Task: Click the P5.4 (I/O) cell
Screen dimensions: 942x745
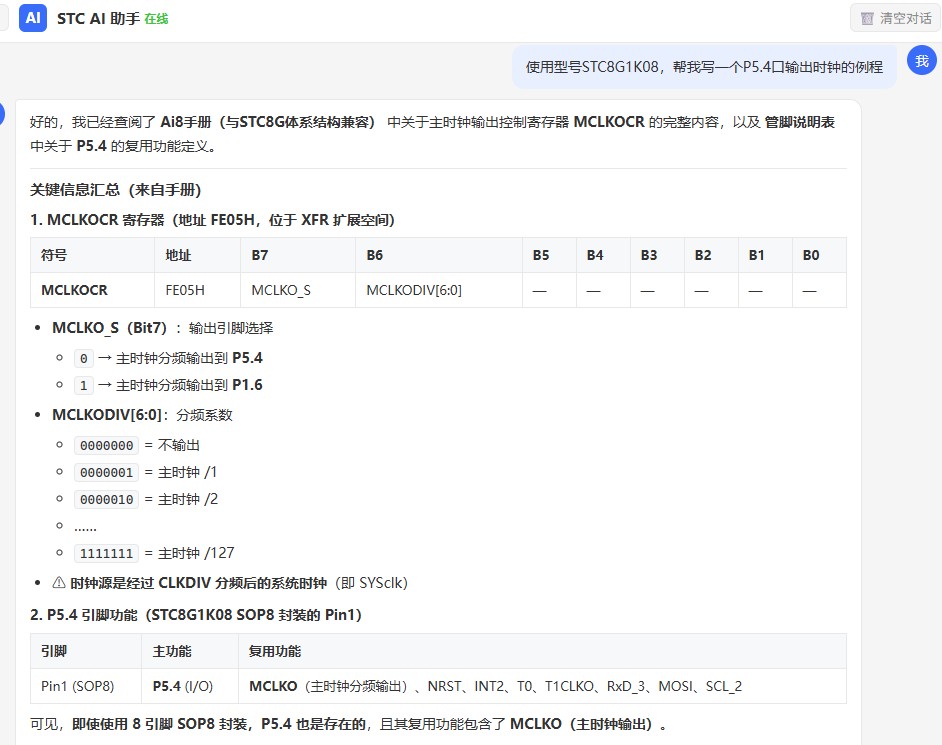Action: pos(190,686)
